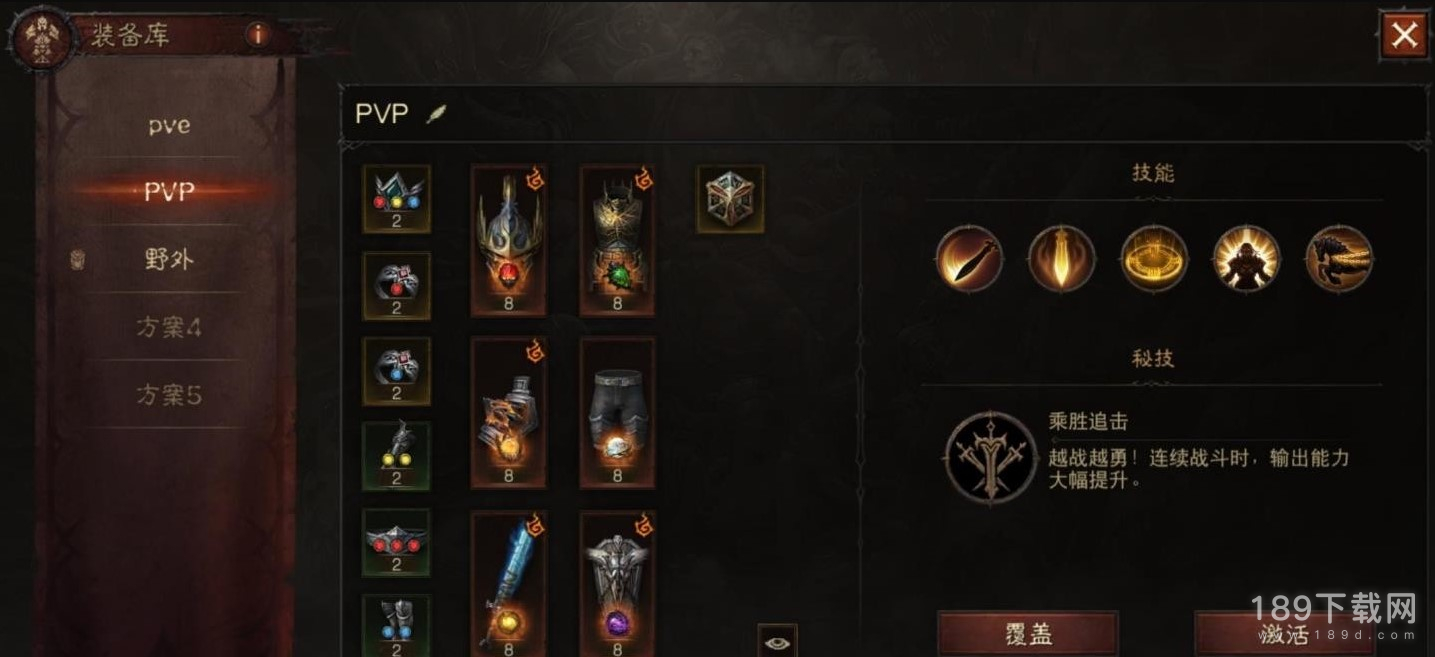The width and height of the screenshot is (1435, 657).
Task: Click the first dagger skill icon
Action: click(969, 258)
